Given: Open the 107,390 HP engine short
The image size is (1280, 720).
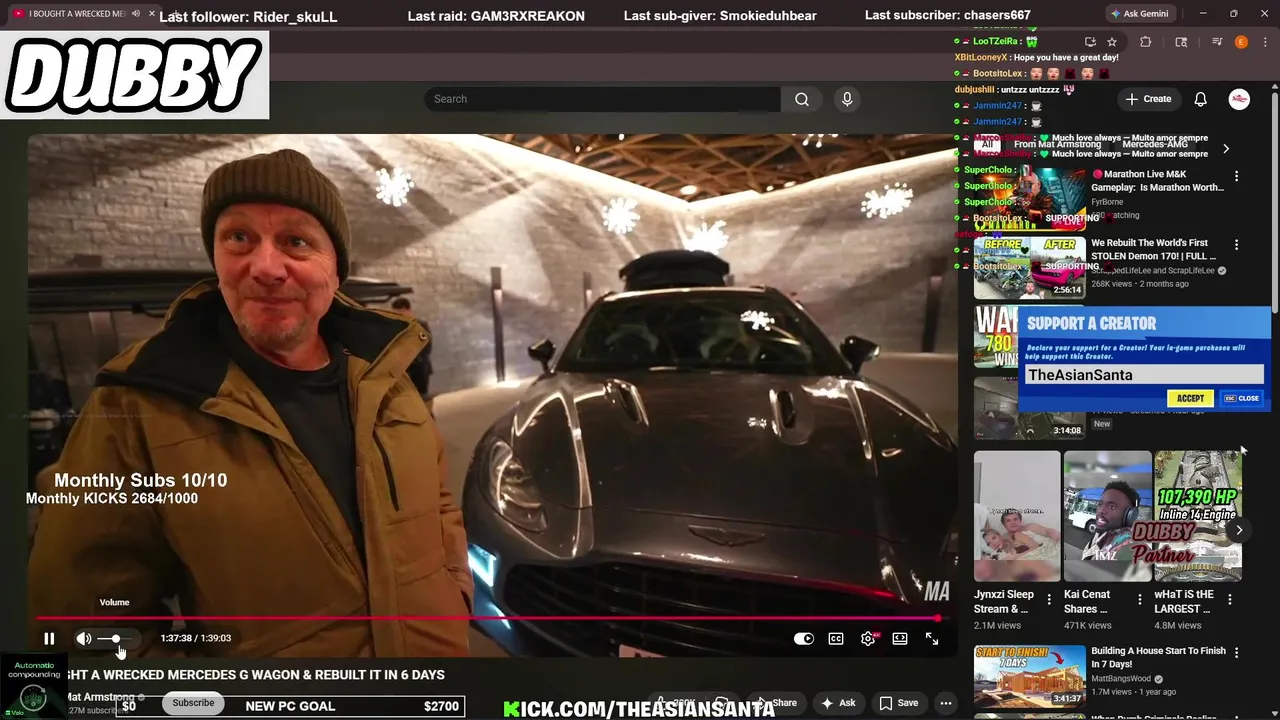Looking at the screenshot, I should (x=1198, y=516).
